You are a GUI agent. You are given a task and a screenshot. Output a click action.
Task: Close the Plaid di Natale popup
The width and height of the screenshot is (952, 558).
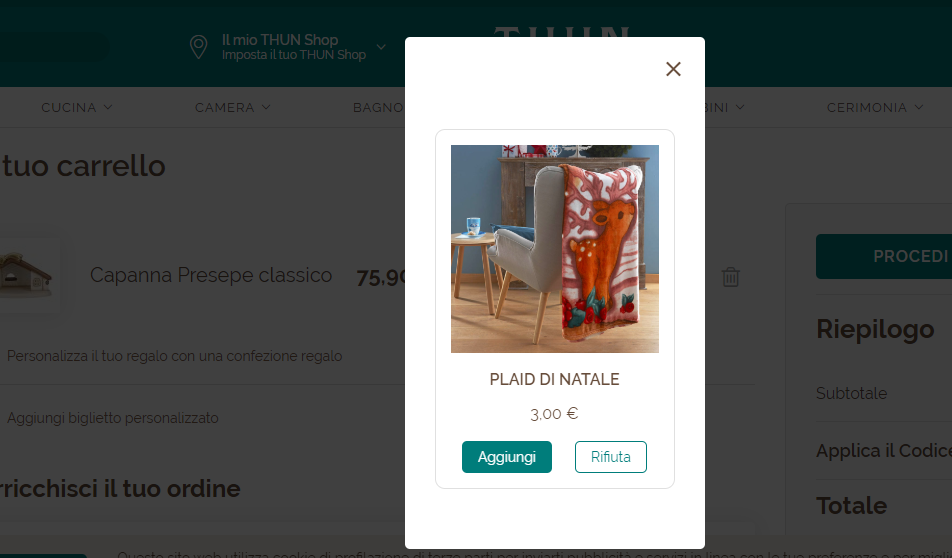click(673, 69)
